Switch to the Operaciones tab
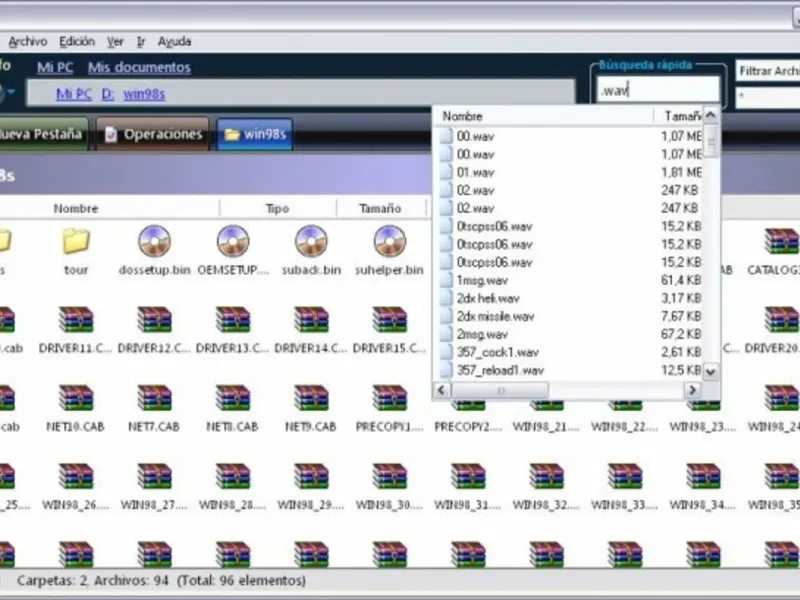The width and height of the screenshot is (800, 600). tap(153, 134)
